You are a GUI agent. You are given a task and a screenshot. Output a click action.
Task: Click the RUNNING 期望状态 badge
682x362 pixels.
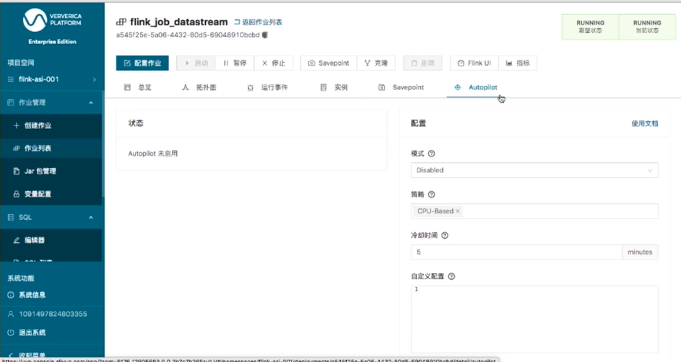click(x=590, y=27)
